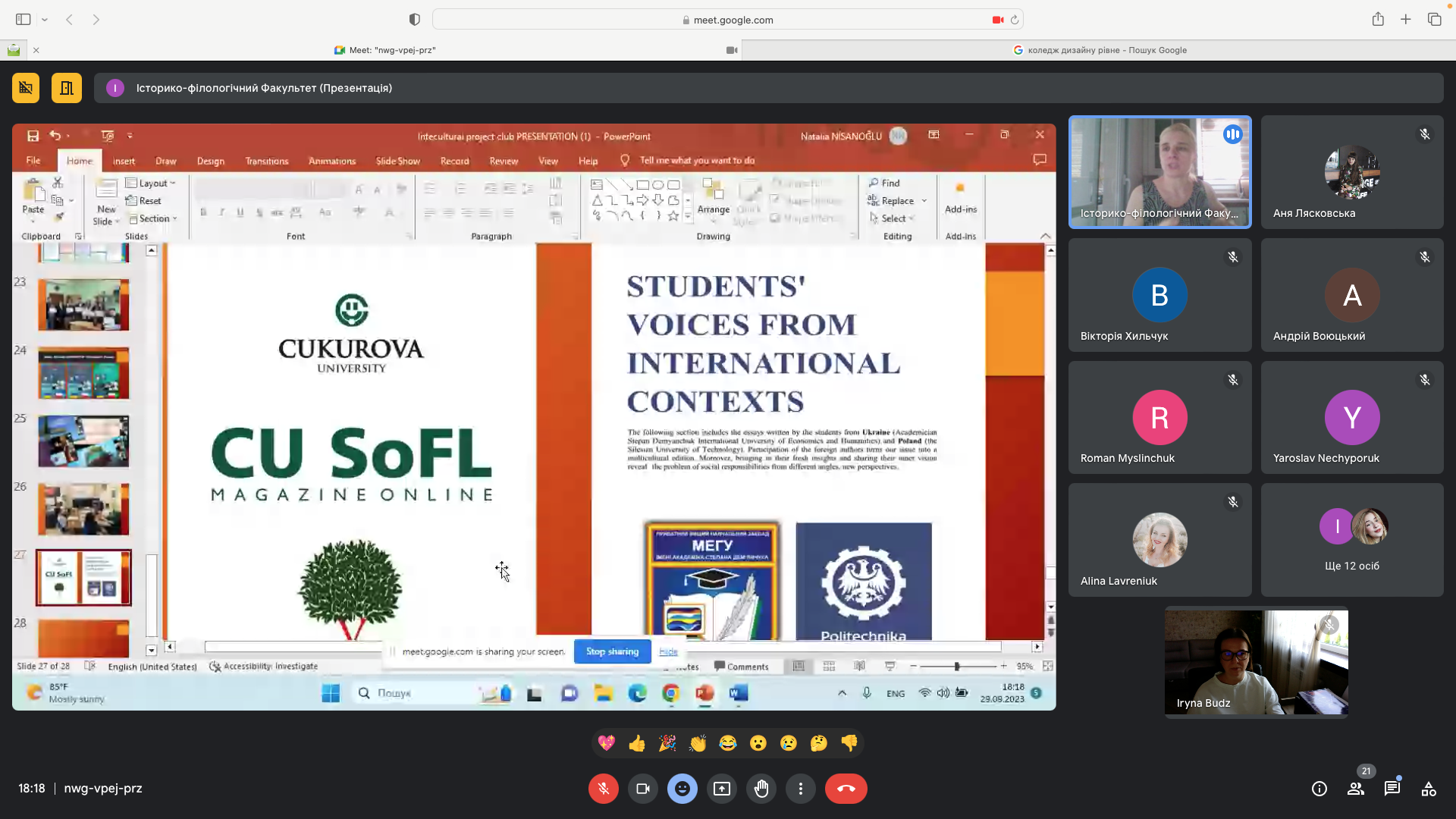Open the activities icon
Viewport: 1456px width, 819px height.
[x=1429, y=789]
